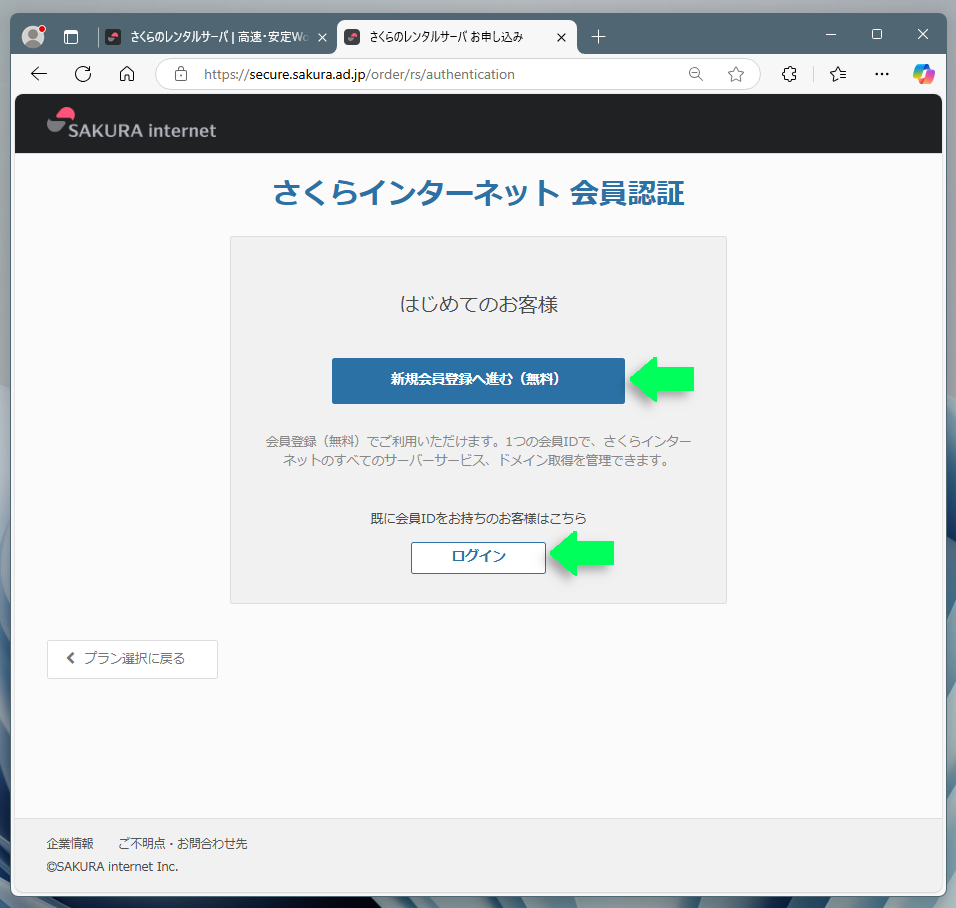Open the favorites list
The height and width of the screenshot is (908, 956).
click(x=838, y=74)
